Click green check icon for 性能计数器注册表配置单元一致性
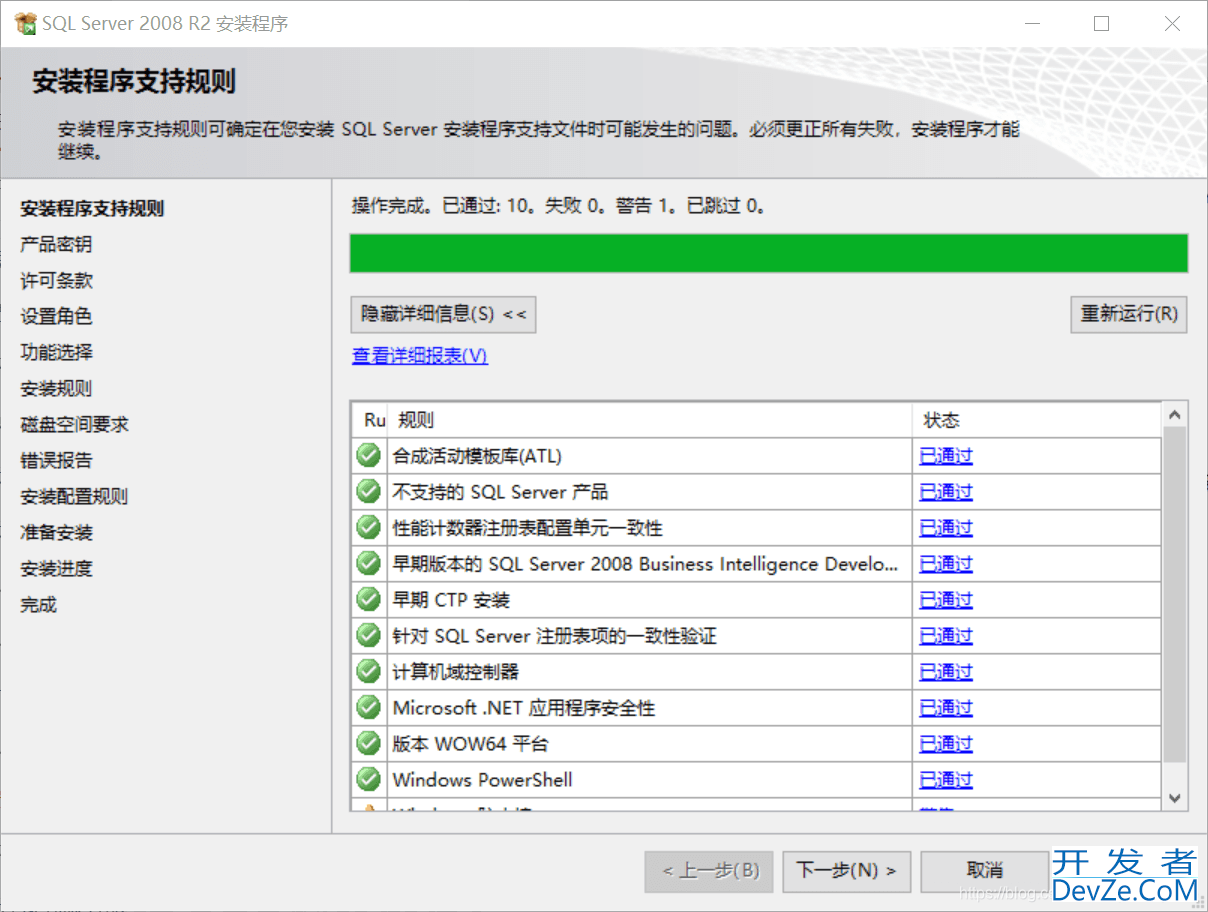Image resolution: width=1208 pixels, height=912 pixels. [369, 527]
